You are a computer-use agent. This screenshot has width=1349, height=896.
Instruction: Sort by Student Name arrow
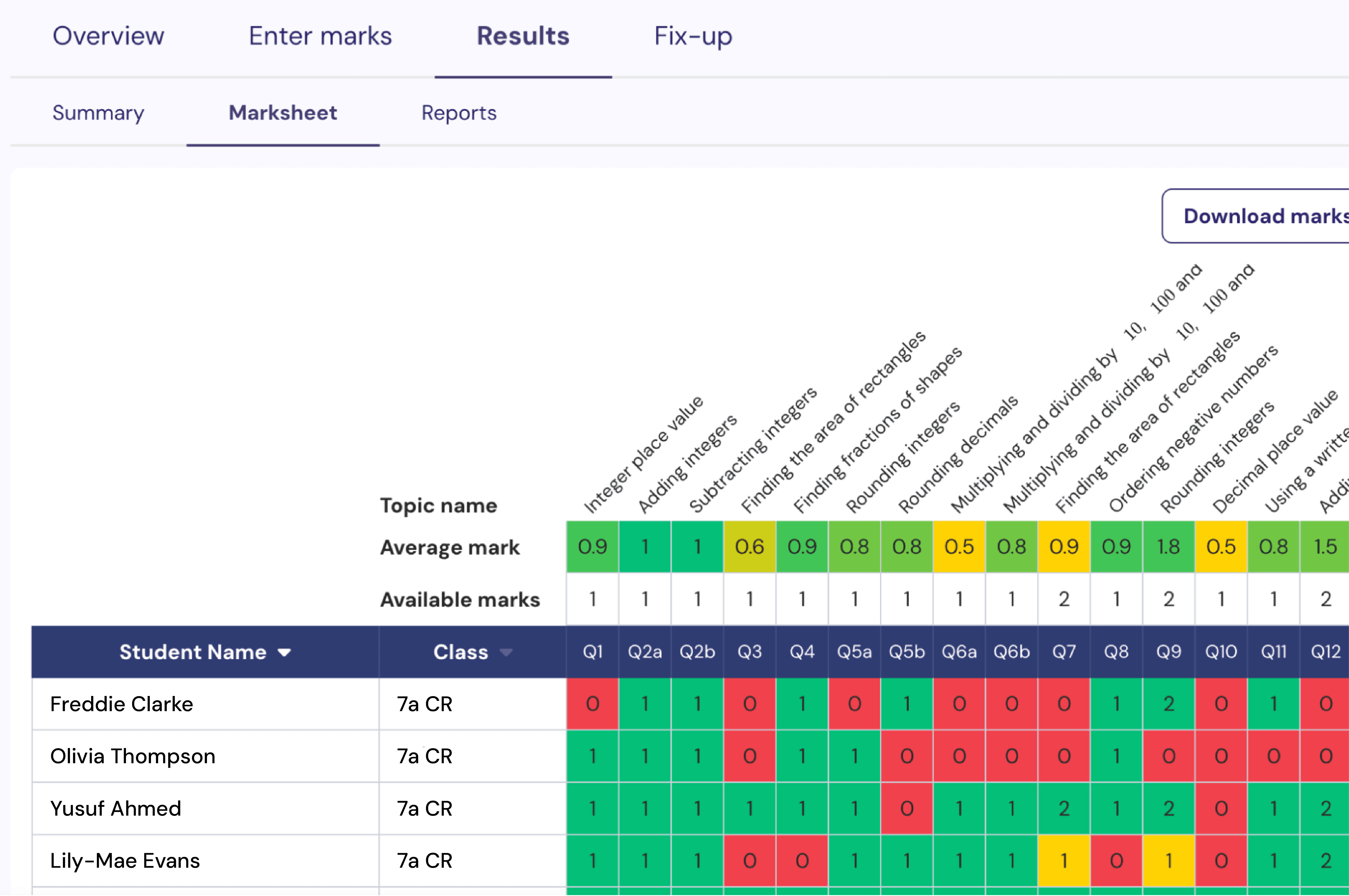coord(284,653)
